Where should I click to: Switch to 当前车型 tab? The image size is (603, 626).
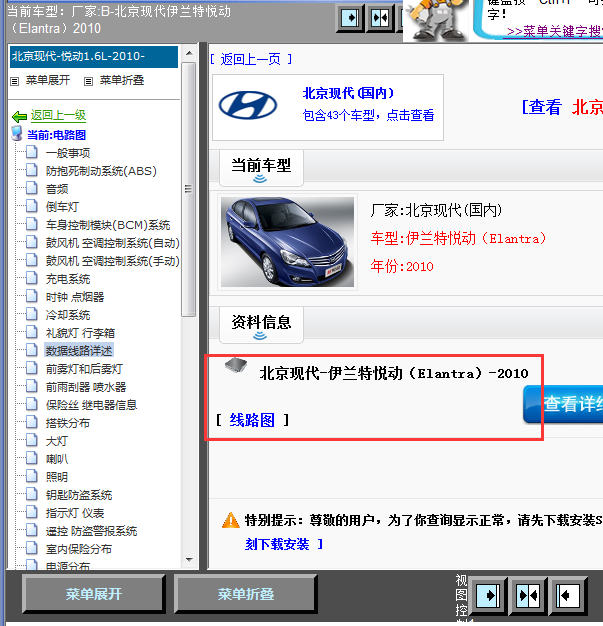[261, 168]
